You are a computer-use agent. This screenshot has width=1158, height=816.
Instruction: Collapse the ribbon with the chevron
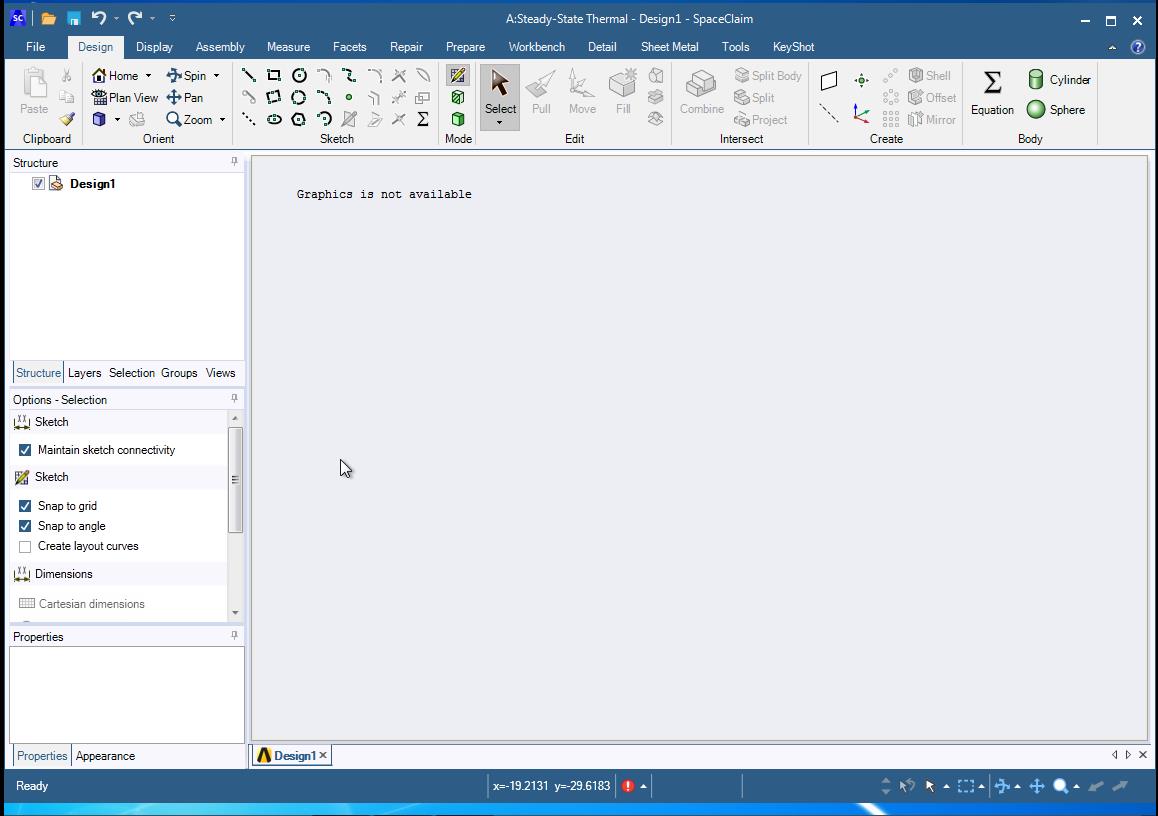1112,47
